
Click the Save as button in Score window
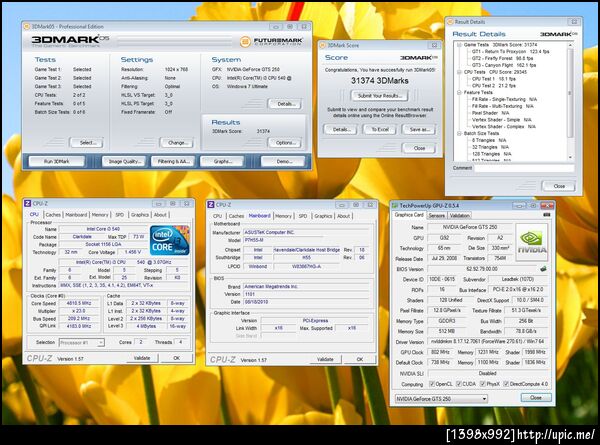tap(419, 129)
